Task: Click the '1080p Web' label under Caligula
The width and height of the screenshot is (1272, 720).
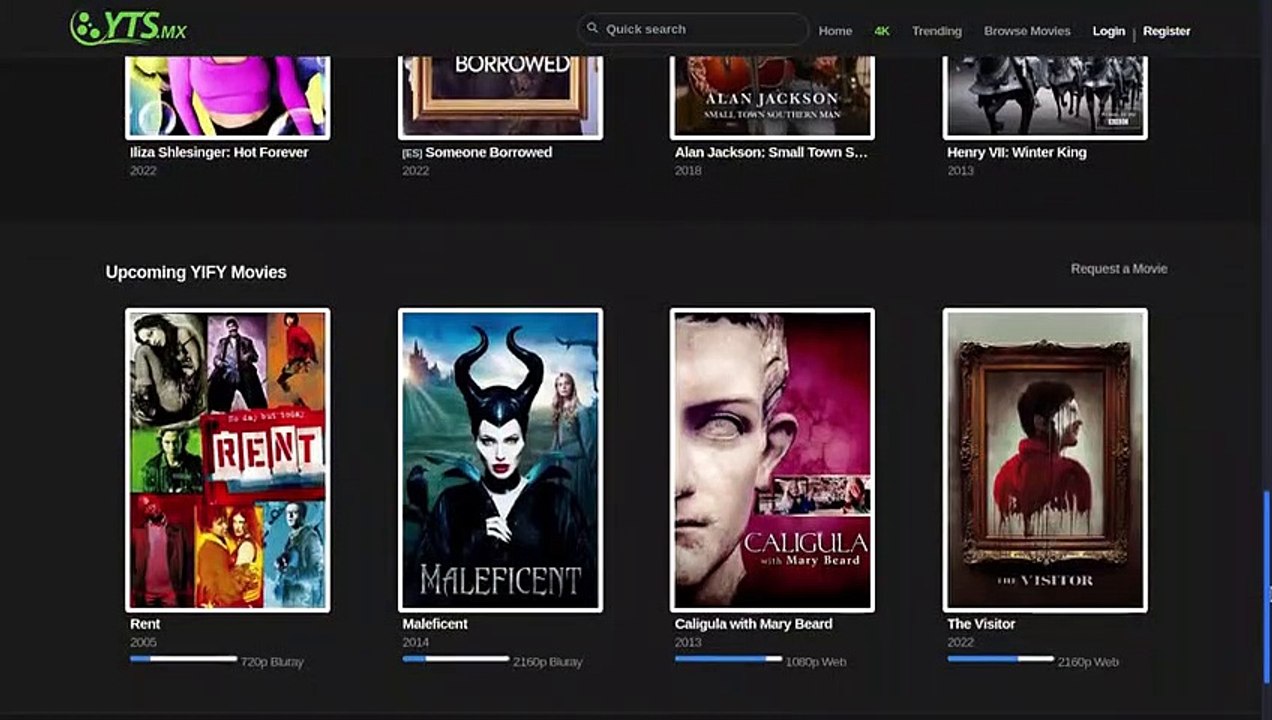Action: tap(816, 662)
